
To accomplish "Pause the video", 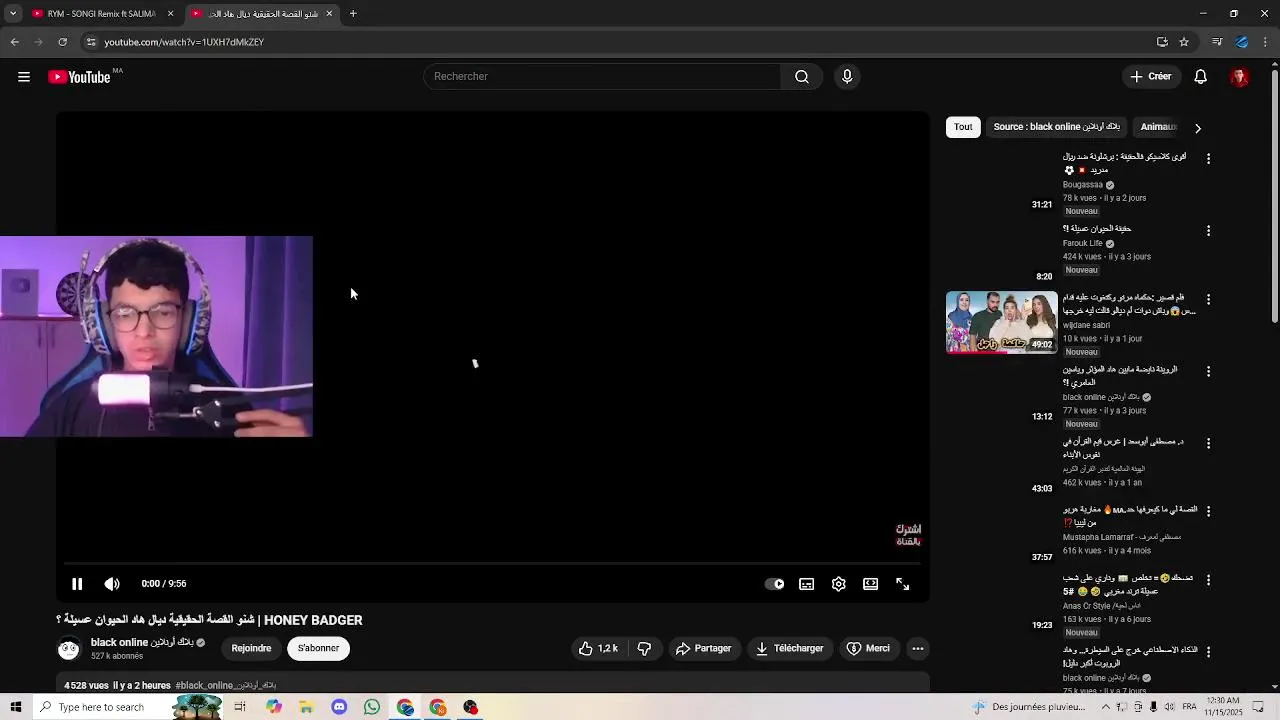I will tap(77, 584).
